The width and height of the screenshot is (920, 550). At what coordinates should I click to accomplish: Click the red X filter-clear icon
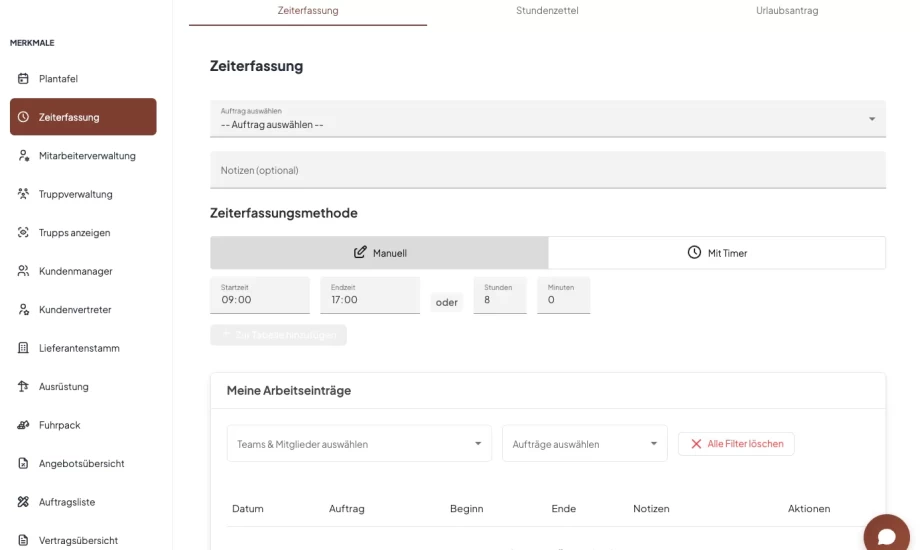tap(696, 444)
